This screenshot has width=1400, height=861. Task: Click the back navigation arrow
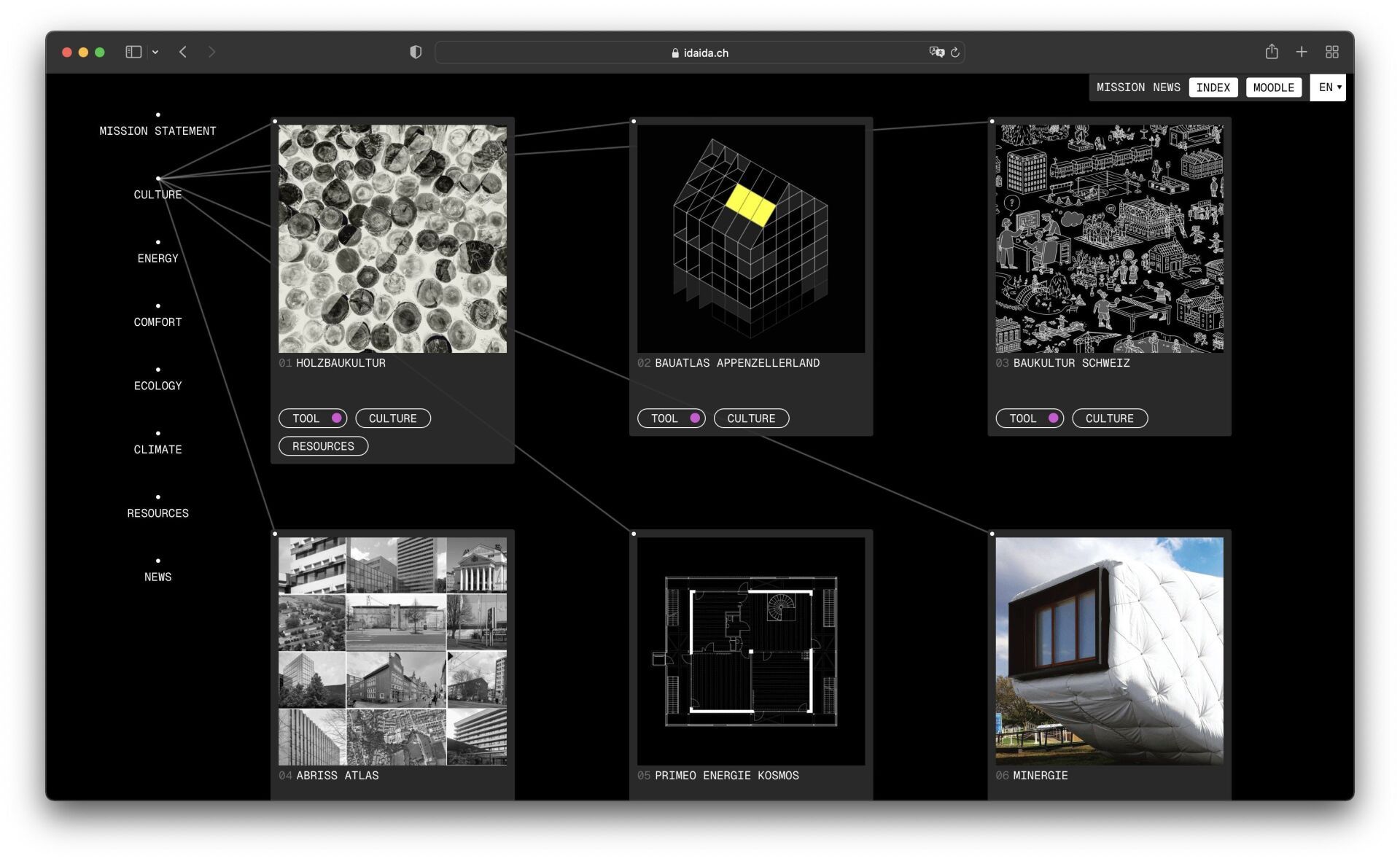pyautogui.click(x=183, y=52)
